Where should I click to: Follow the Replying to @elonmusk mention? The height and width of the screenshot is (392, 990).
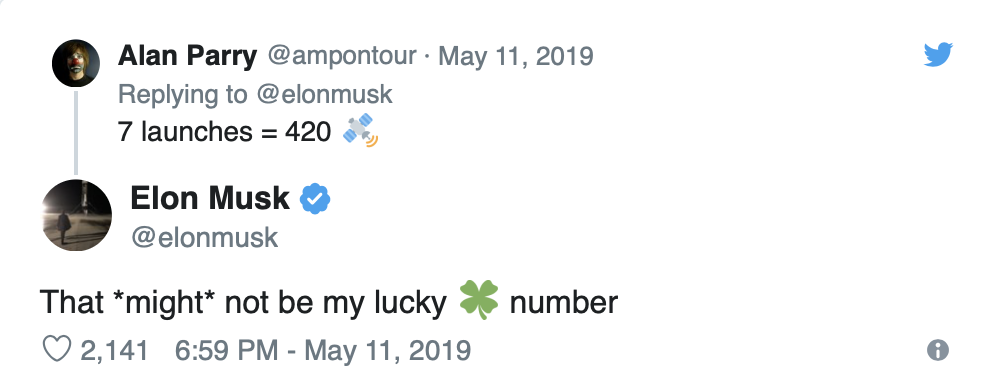click(325, 94)
